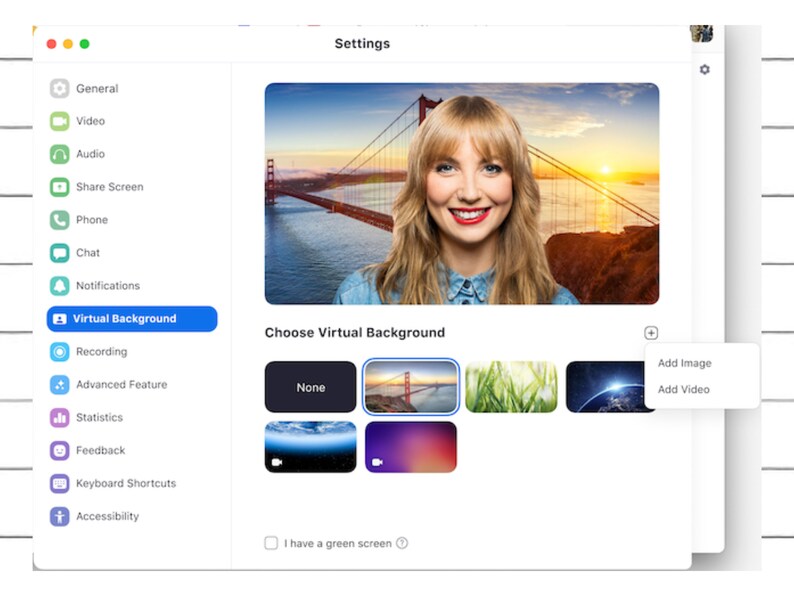
Task: Open the Chat settings section
Action: click(x=88, y=253)
